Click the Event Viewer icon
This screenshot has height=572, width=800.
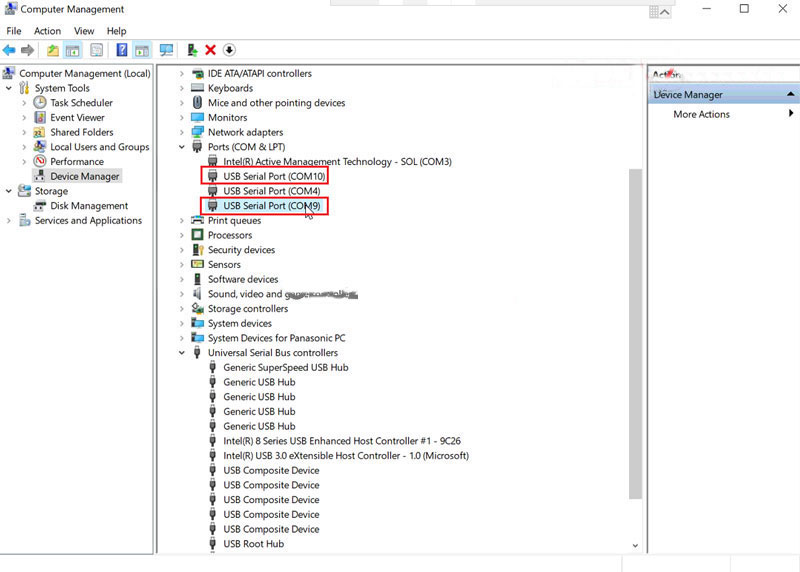click(x=40, y=117)
